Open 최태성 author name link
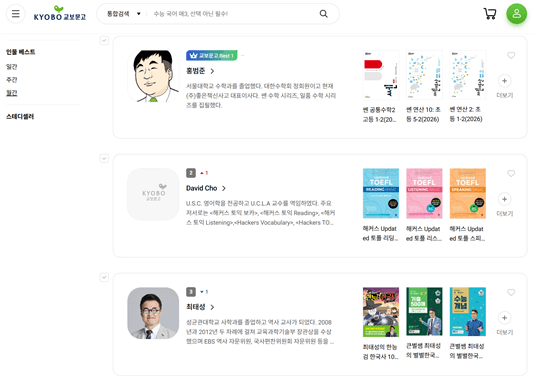 coord(195,307)
